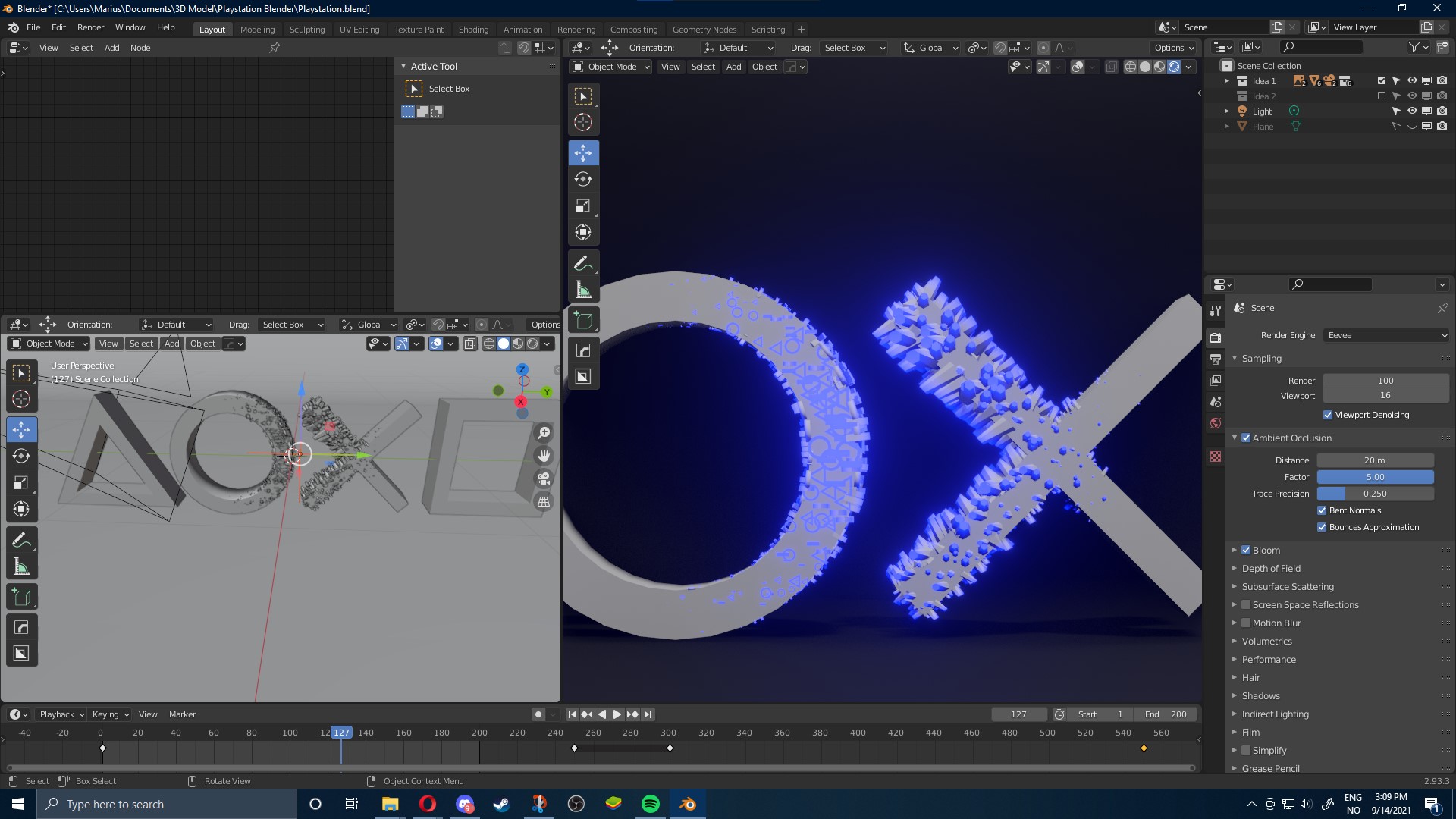1456x819 pixels.
Task: Toggle Viewport Denoising checkbox
Action: pyautogui.click(x=1328, y=415)
